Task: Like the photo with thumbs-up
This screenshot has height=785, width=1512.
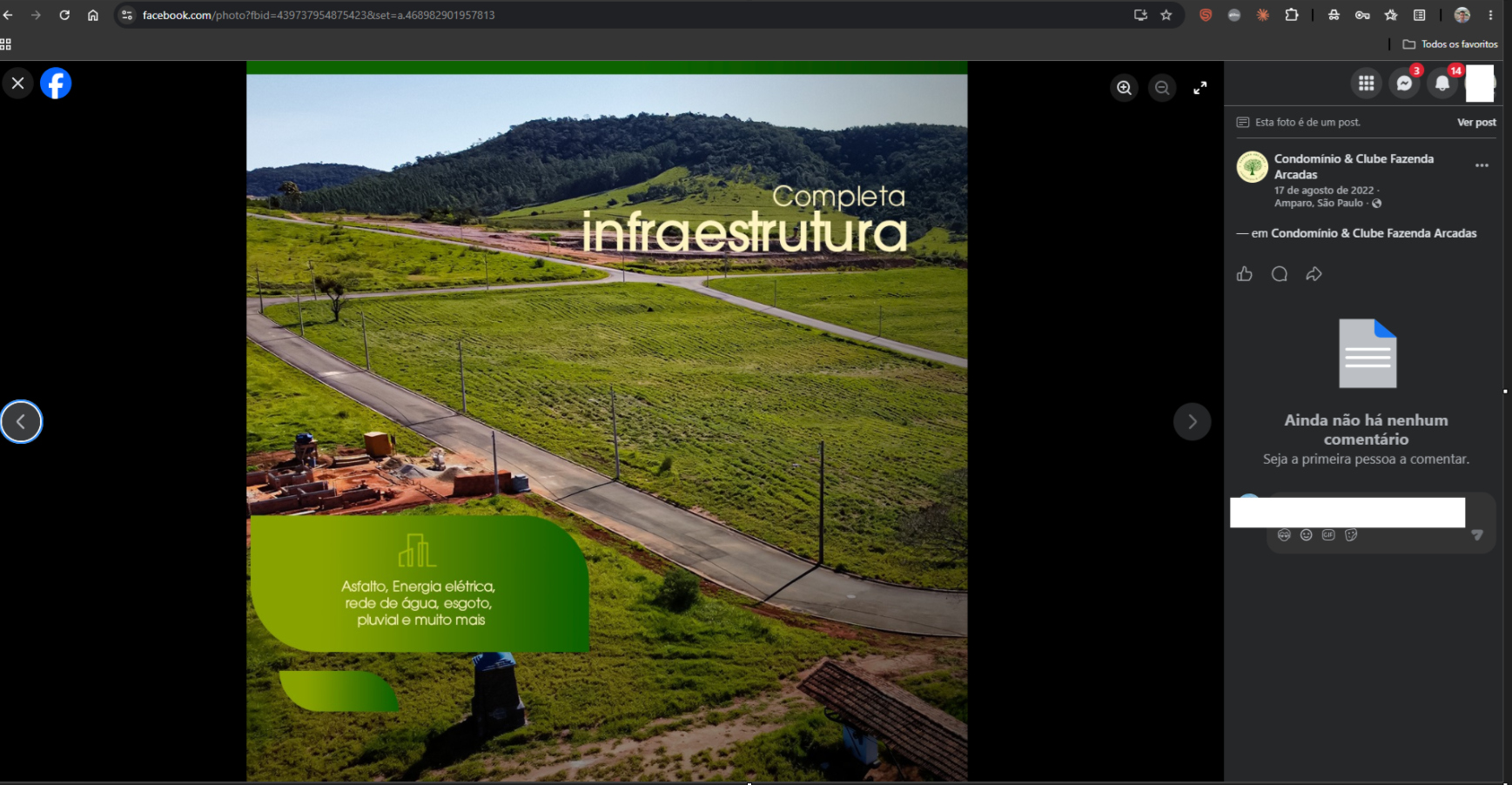Action: [x=1245, y=274]
